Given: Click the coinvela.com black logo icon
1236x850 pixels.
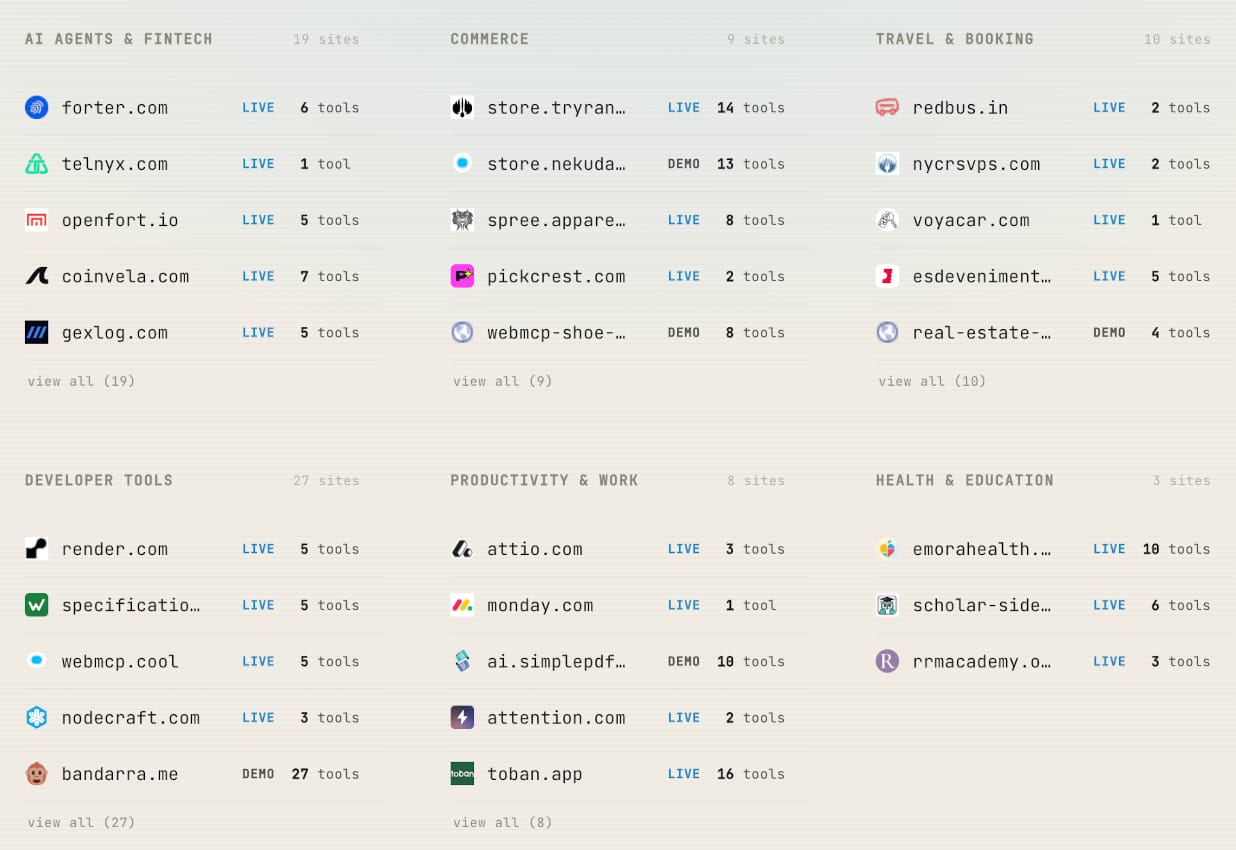Looking at the screenshot, I should [37, 276].
